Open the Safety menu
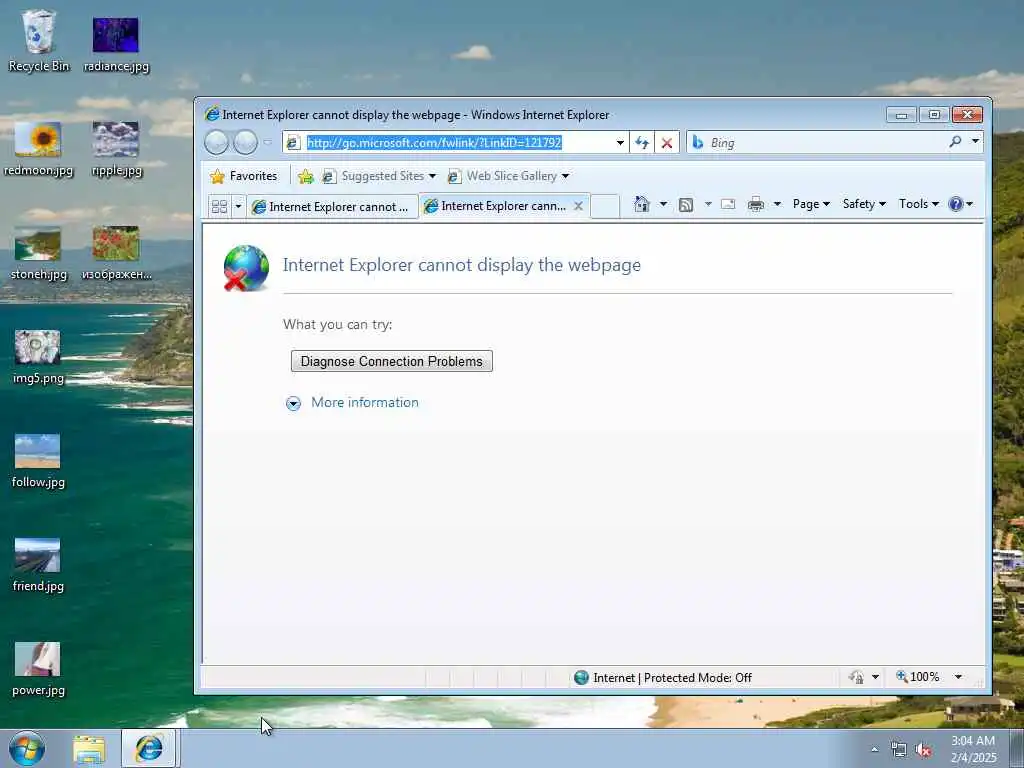Screen dimensions: 1024x768 [864, 204]
